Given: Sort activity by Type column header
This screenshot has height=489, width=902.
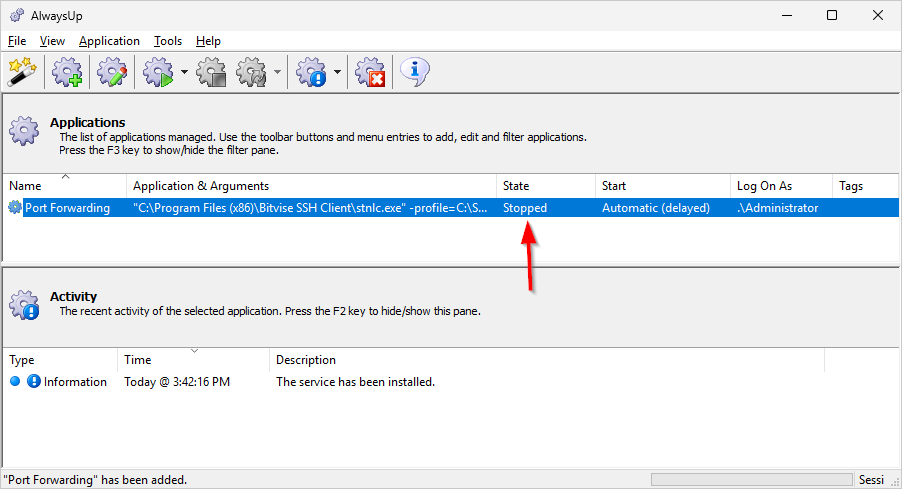Looking at the screenshot, I should point(60,360).
